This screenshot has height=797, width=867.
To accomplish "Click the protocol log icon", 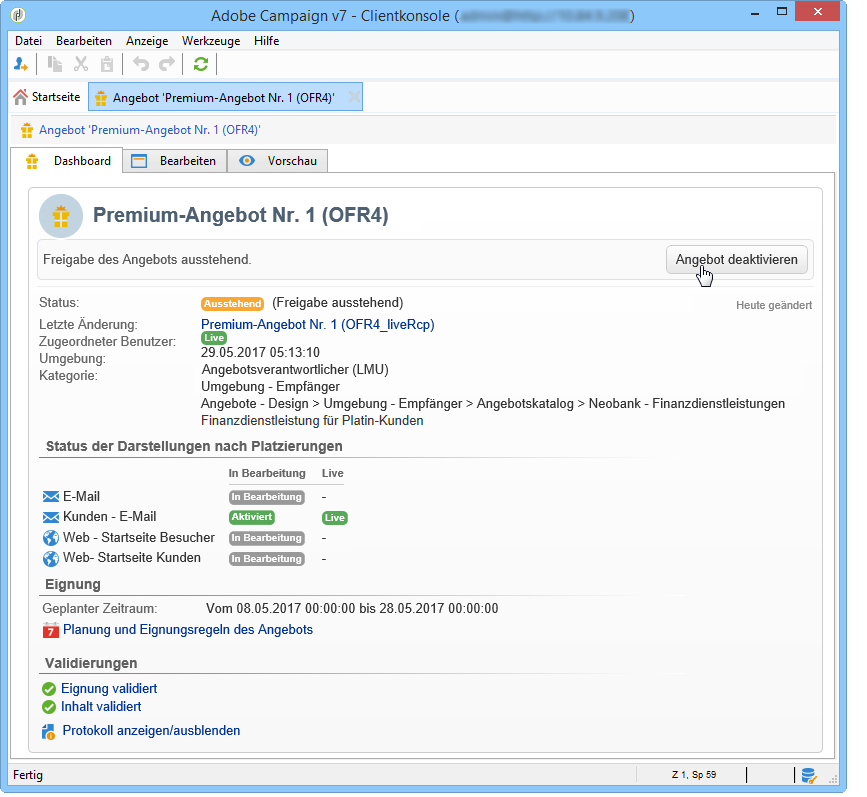I will pyautogui.click(x=49, y=732).
